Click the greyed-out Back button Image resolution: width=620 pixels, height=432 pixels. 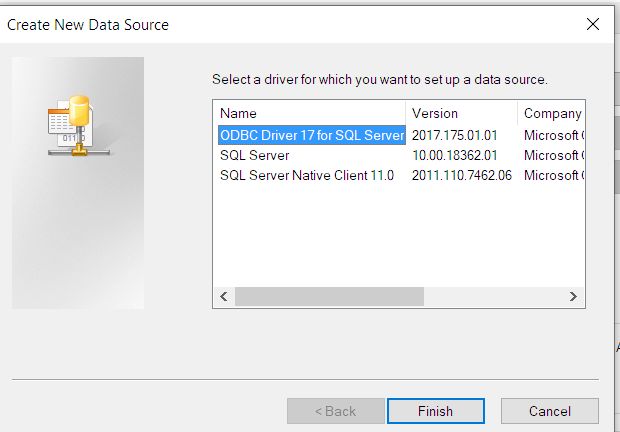(336, 411)
